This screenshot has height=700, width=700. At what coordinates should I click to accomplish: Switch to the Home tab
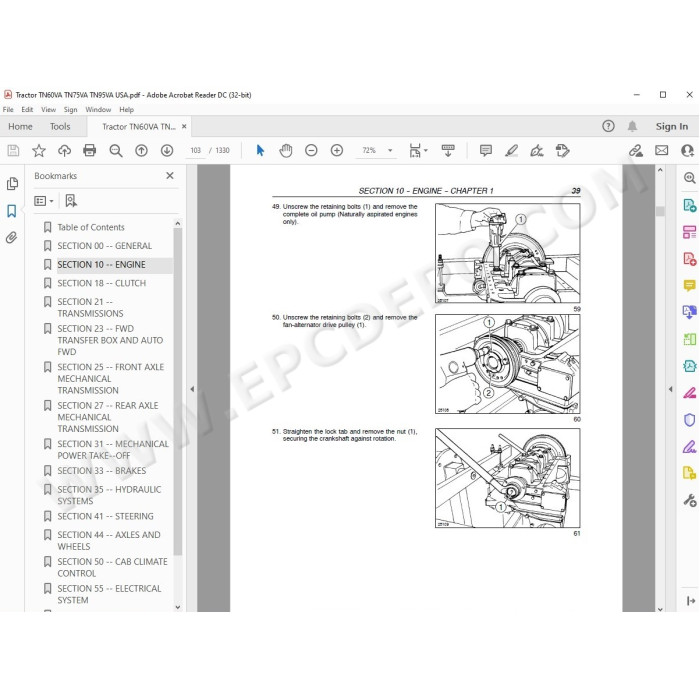point(20,126)
